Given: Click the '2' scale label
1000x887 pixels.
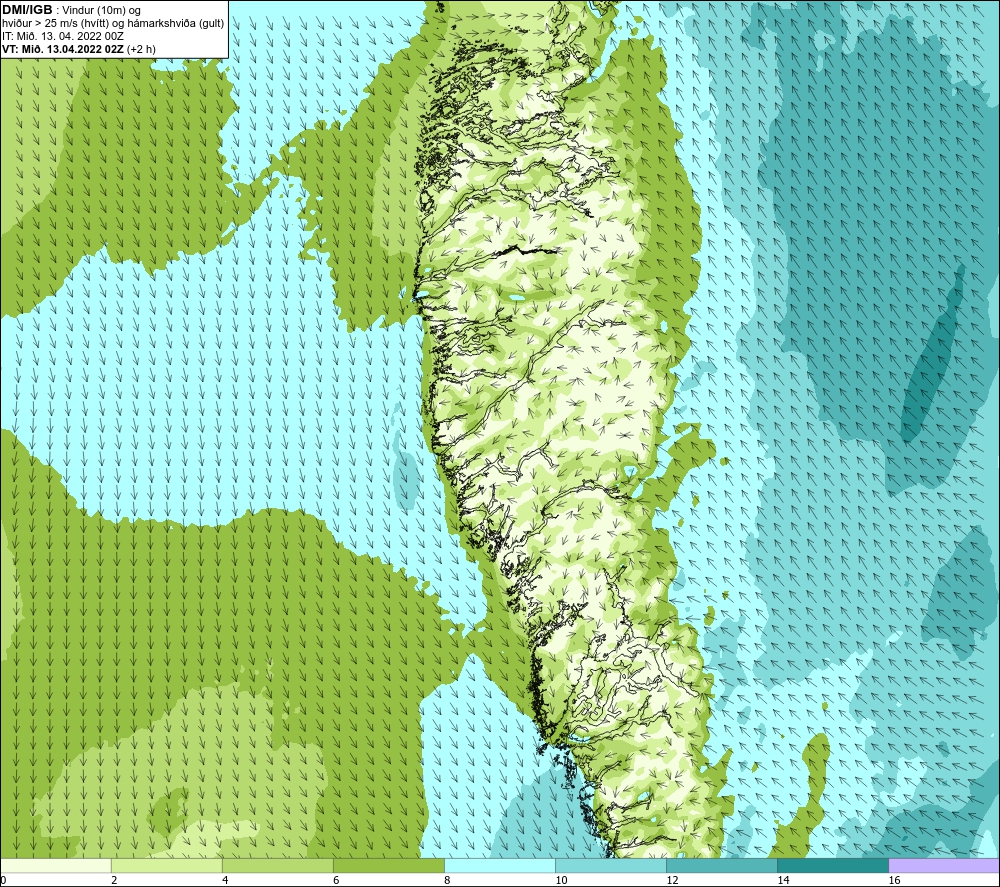Looking at the screenshot, I should tap(114, 881).
